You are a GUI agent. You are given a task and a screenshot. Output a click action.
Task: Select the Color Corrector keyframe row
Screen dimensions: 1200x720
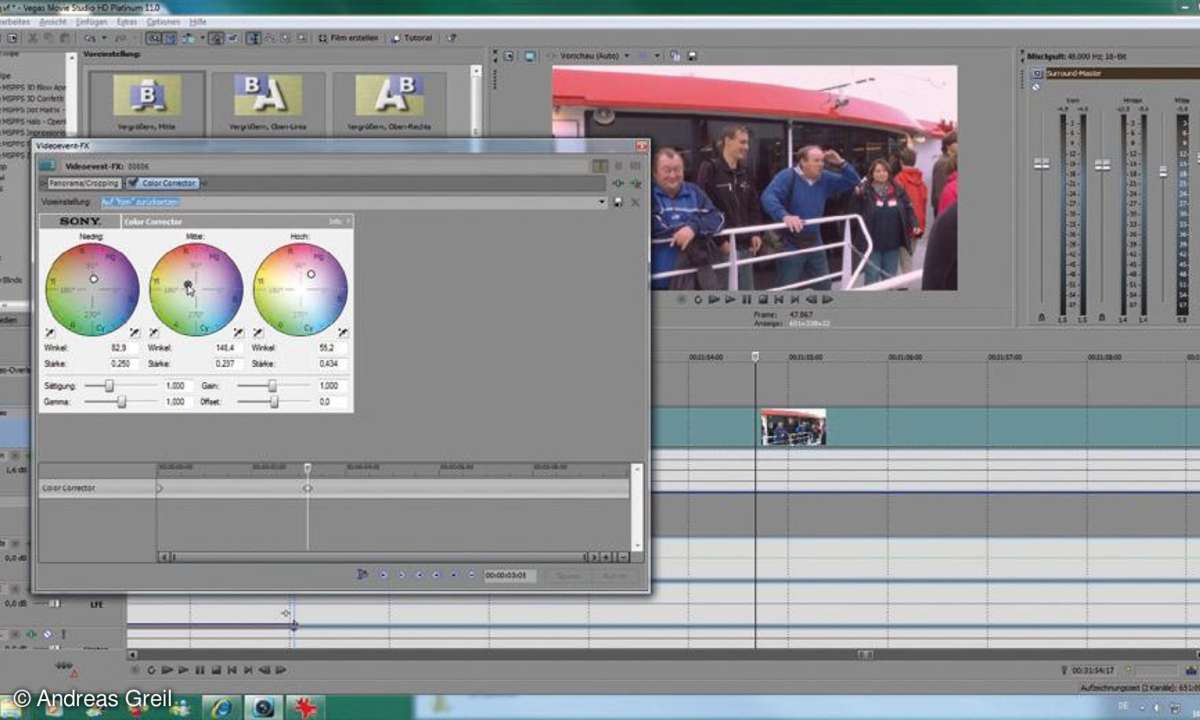coord(334,488)
